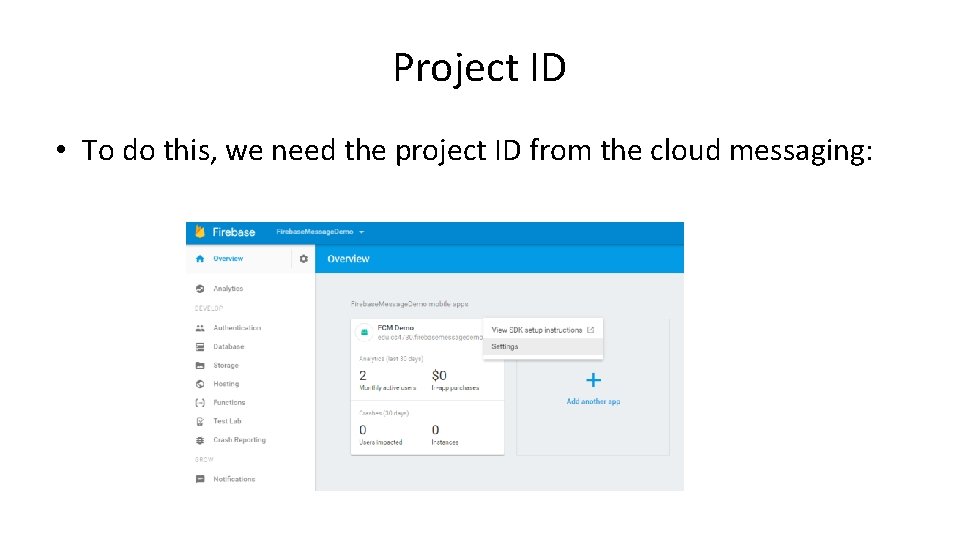This screenshot has width=960, height=540.
Task: Click the Database sidebar icon
Action: (x=200, y=347)
